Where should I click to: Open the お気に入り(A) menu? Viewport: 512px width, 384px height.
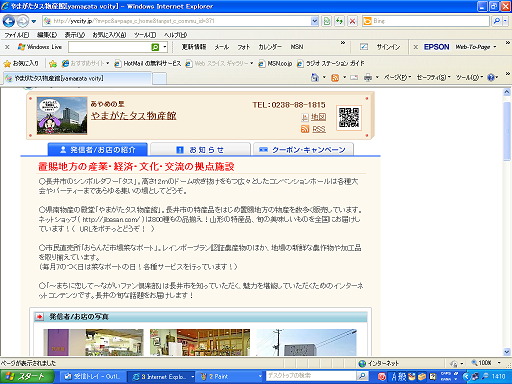109,35
